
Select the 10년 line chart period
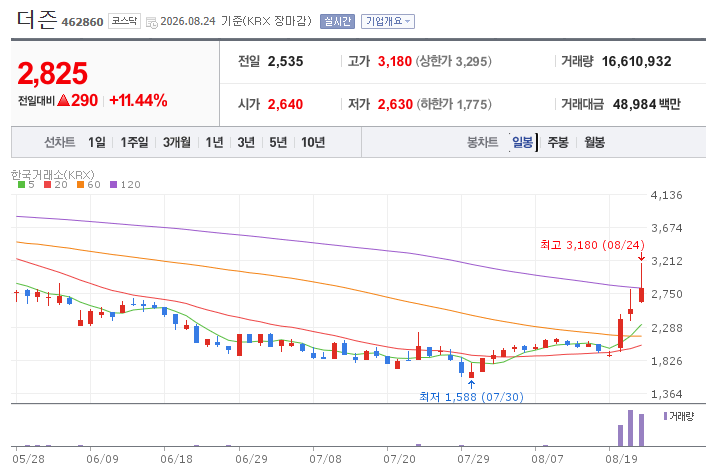(x=313, y=142)
